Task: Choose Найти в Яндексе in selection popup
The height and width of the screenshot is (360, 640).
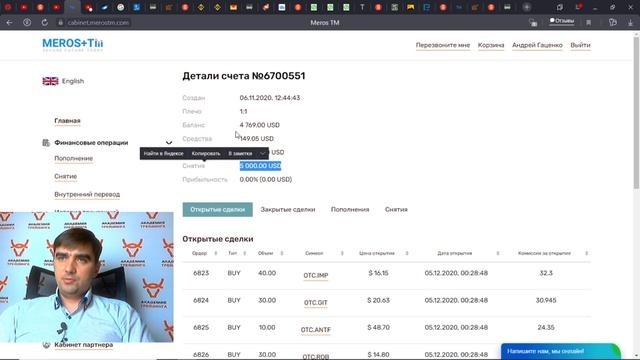Action: tap(163, 153)
